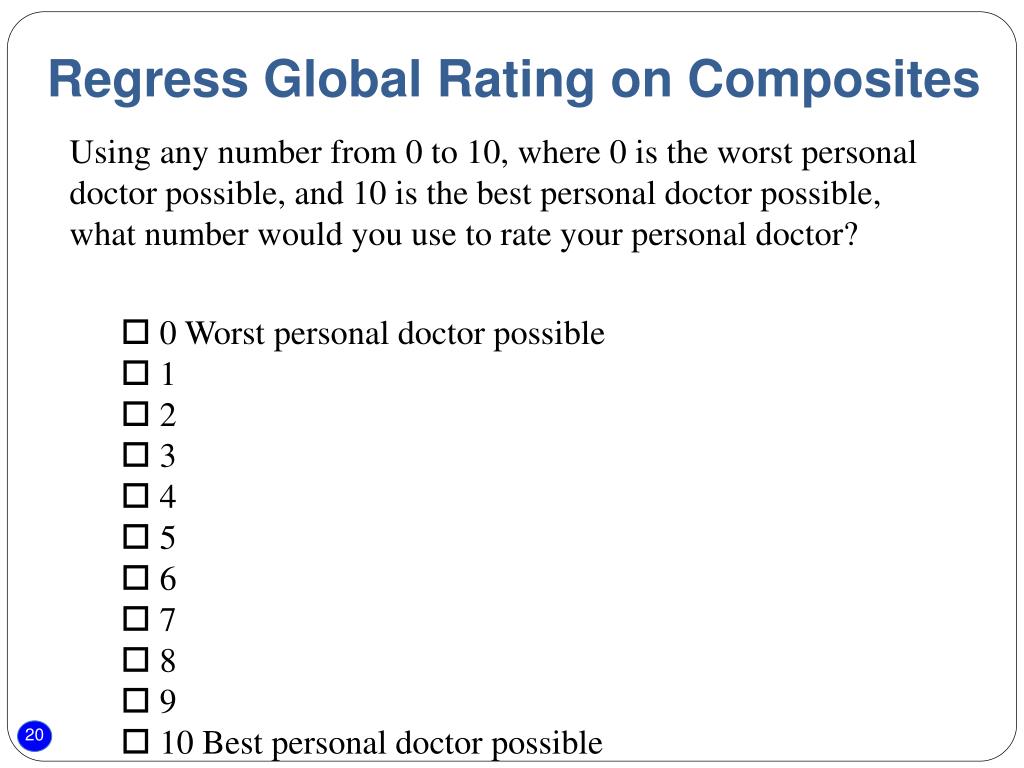Click the number 5 label text
The width and height of the screenshot is (1024, 768).
[168, 538]
